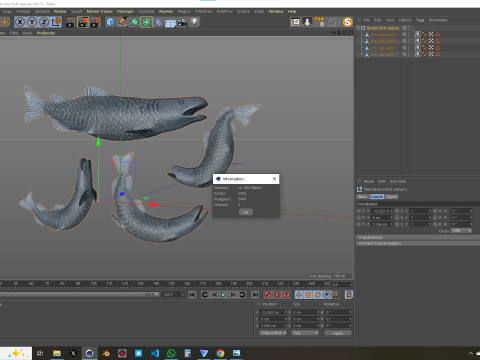Toggle Autokeying red button
The width and height of the screenshot is (480, 360).
coord(277,295)
